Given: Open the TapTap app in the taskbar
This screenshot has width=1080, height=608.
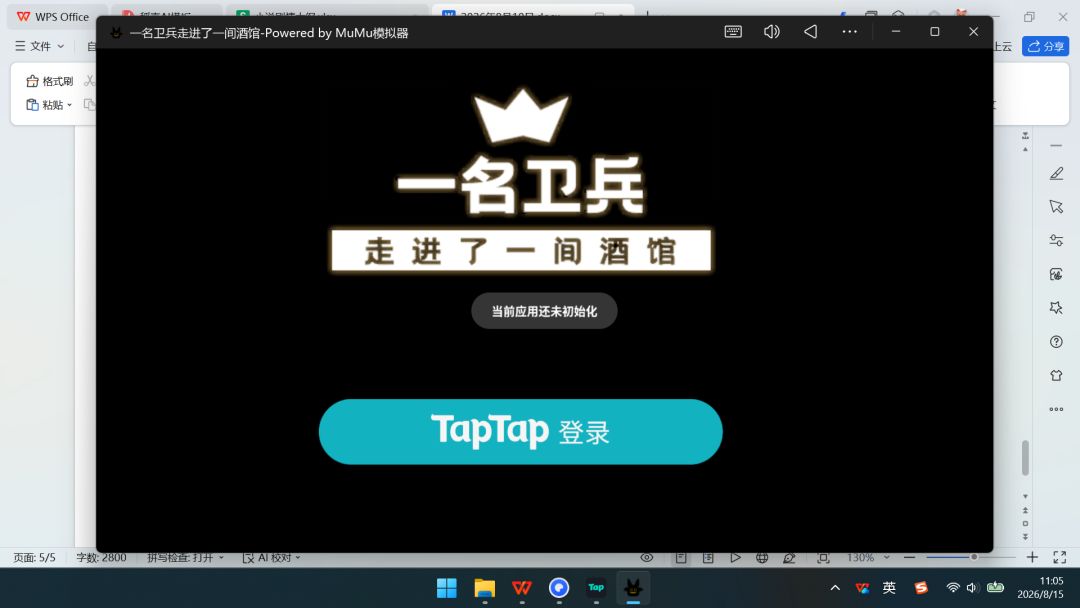Looking at the screenshot, I should point(596,587).
